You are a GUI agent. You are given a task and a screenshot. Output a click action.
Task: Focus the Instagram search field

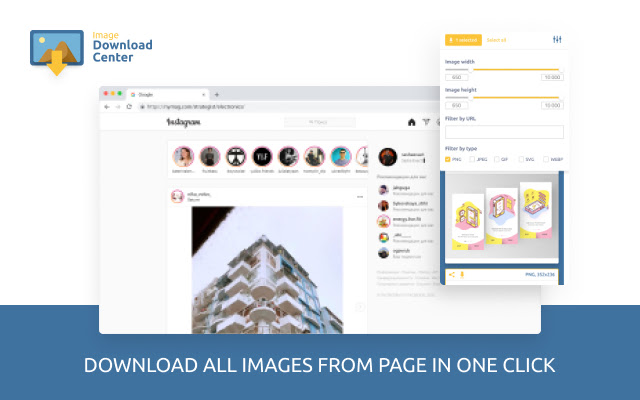pyautogui.click(x=320, y=122)
